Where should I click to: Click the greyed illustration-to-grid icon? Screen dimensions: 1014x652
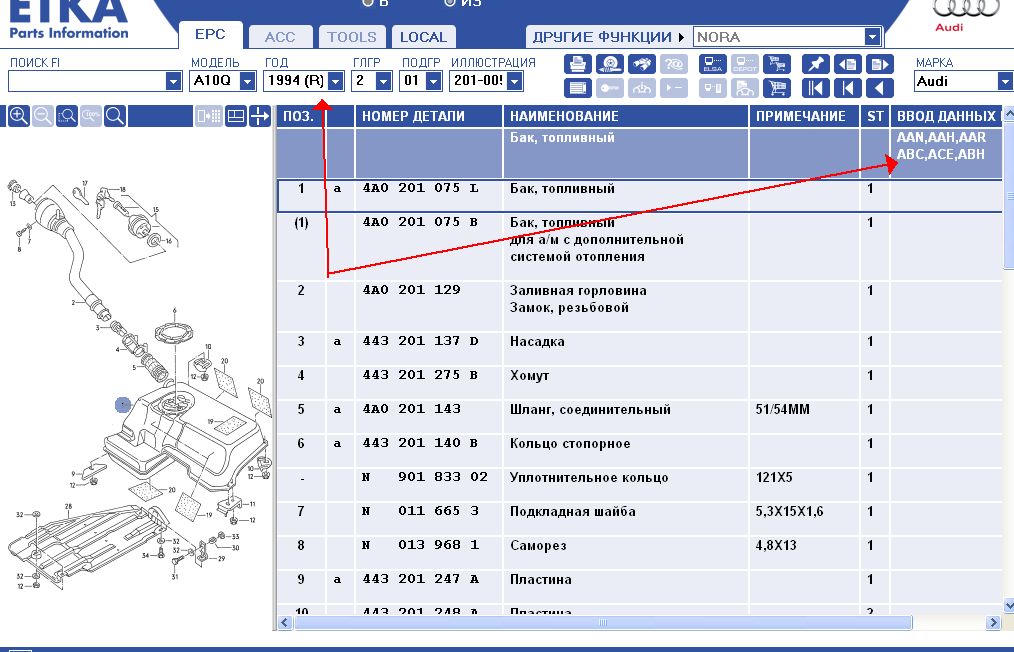pos(209,116)
